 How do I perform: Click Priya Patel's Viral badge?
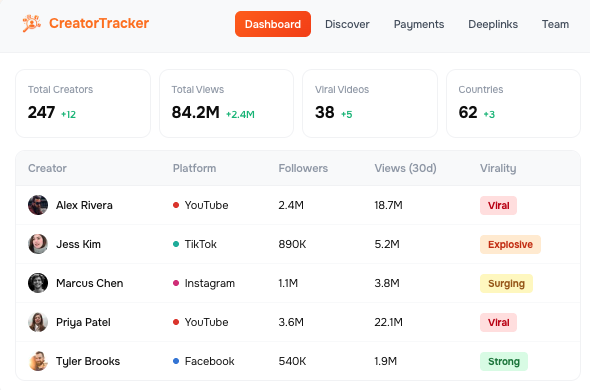click(498, 323)
